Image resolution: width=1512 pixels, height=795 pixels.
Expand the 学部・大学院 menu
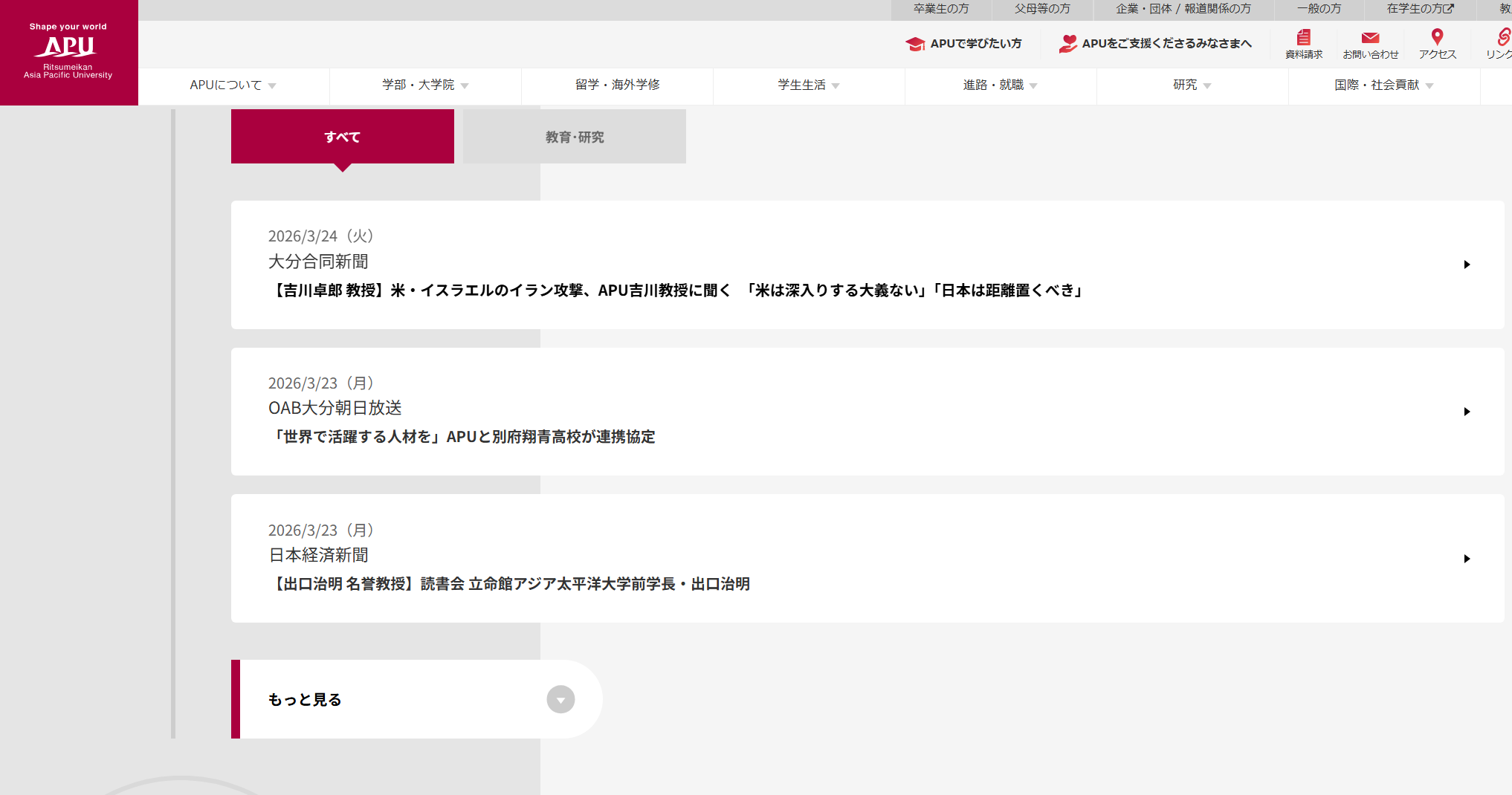click(425, 85)
